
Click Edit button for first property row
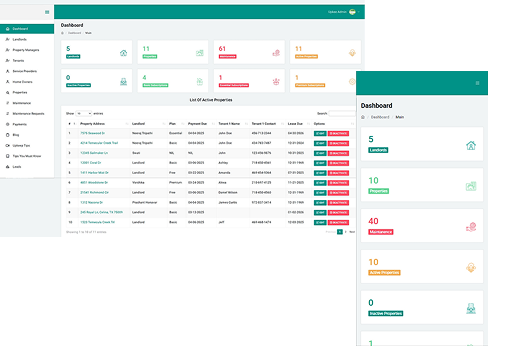(320, 133)
